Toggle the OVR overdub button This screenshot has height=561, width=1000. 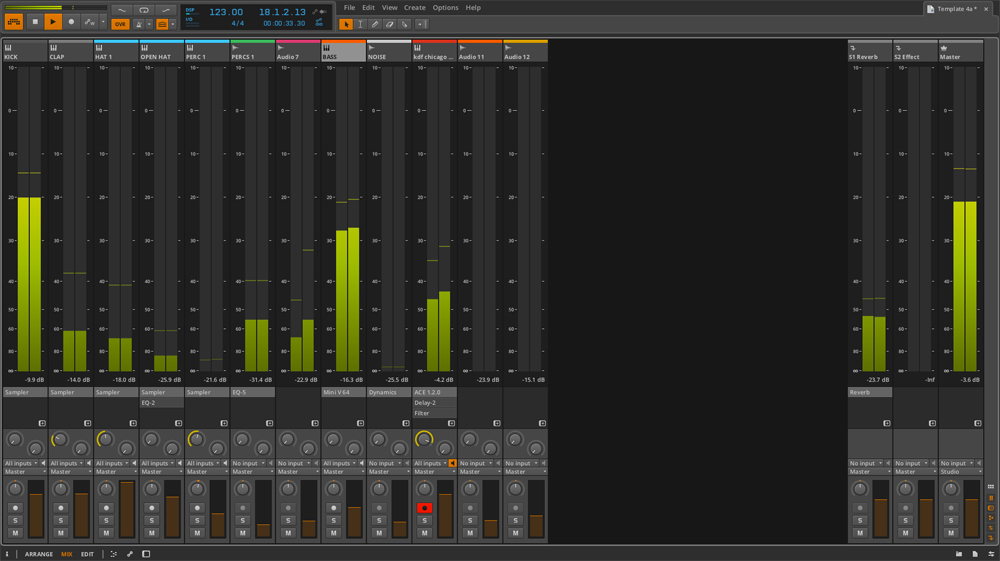pos(120,24)
